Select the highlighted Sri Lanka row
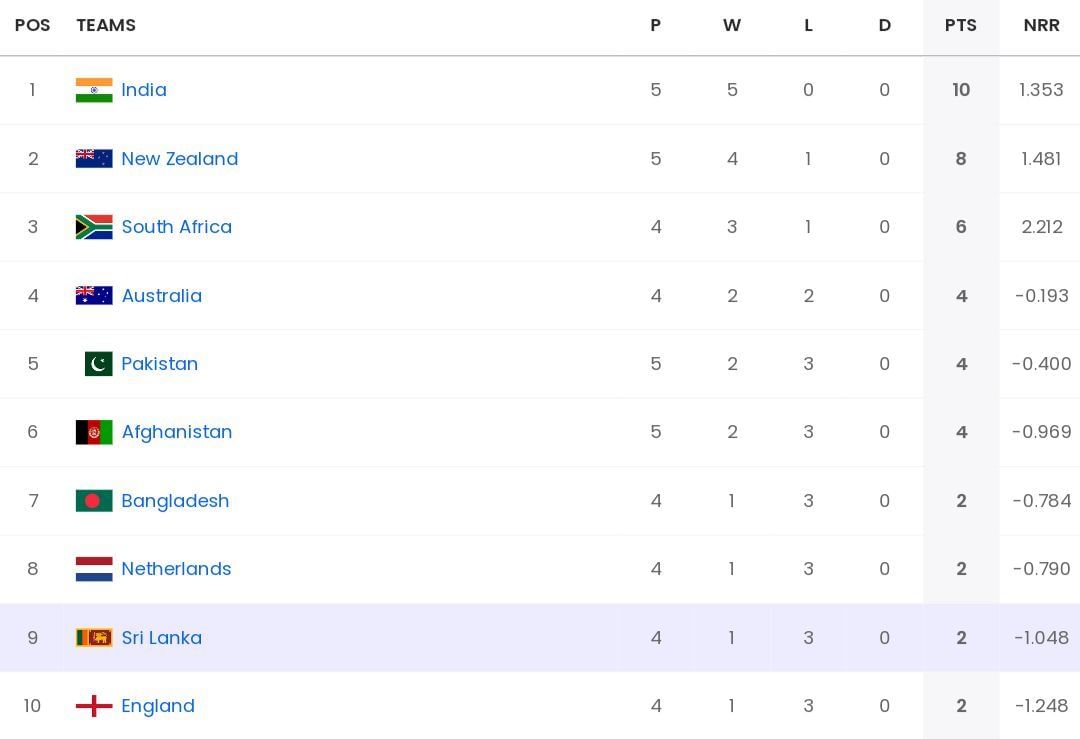The image size is (1080, 739). point(450,637)
